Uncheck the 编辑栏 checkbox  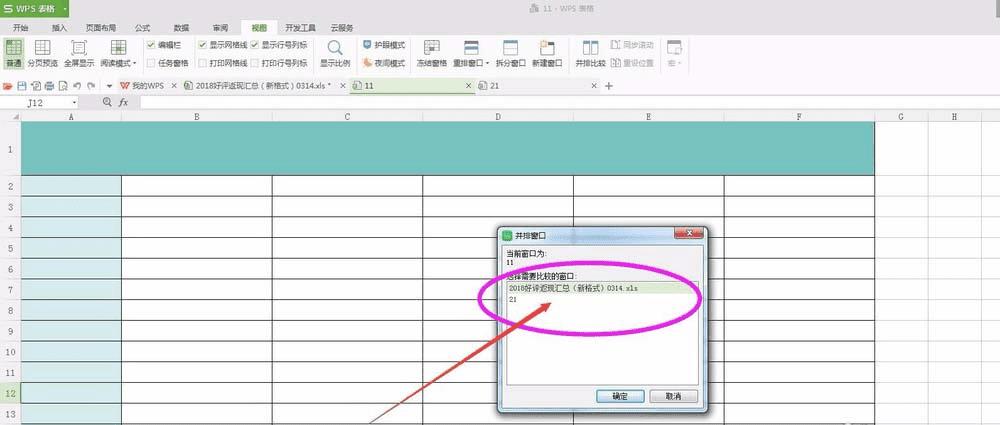[151, 45]
